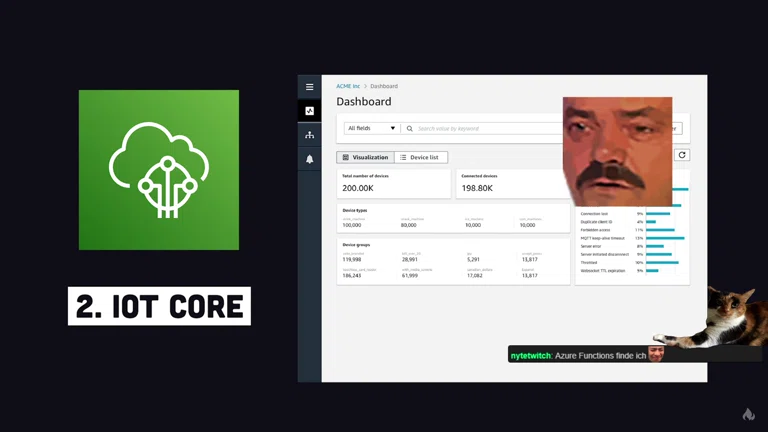The image size is (768, 432).
Task: Click the mustached man meme image
Action: tap(617, 151)
